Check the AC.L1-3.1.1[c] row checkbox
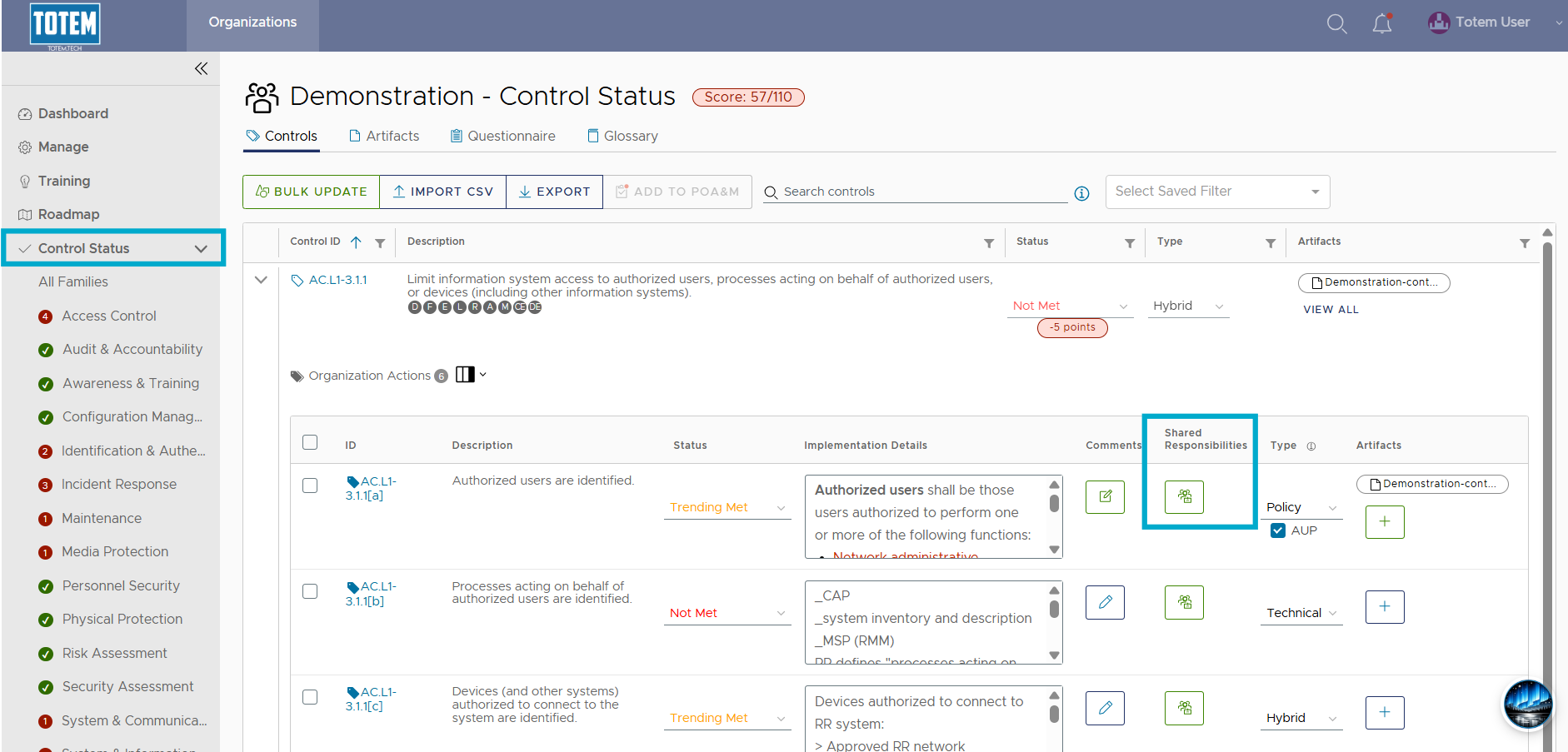The width and height of the screenshot is (1568, 752). [310, 697]
